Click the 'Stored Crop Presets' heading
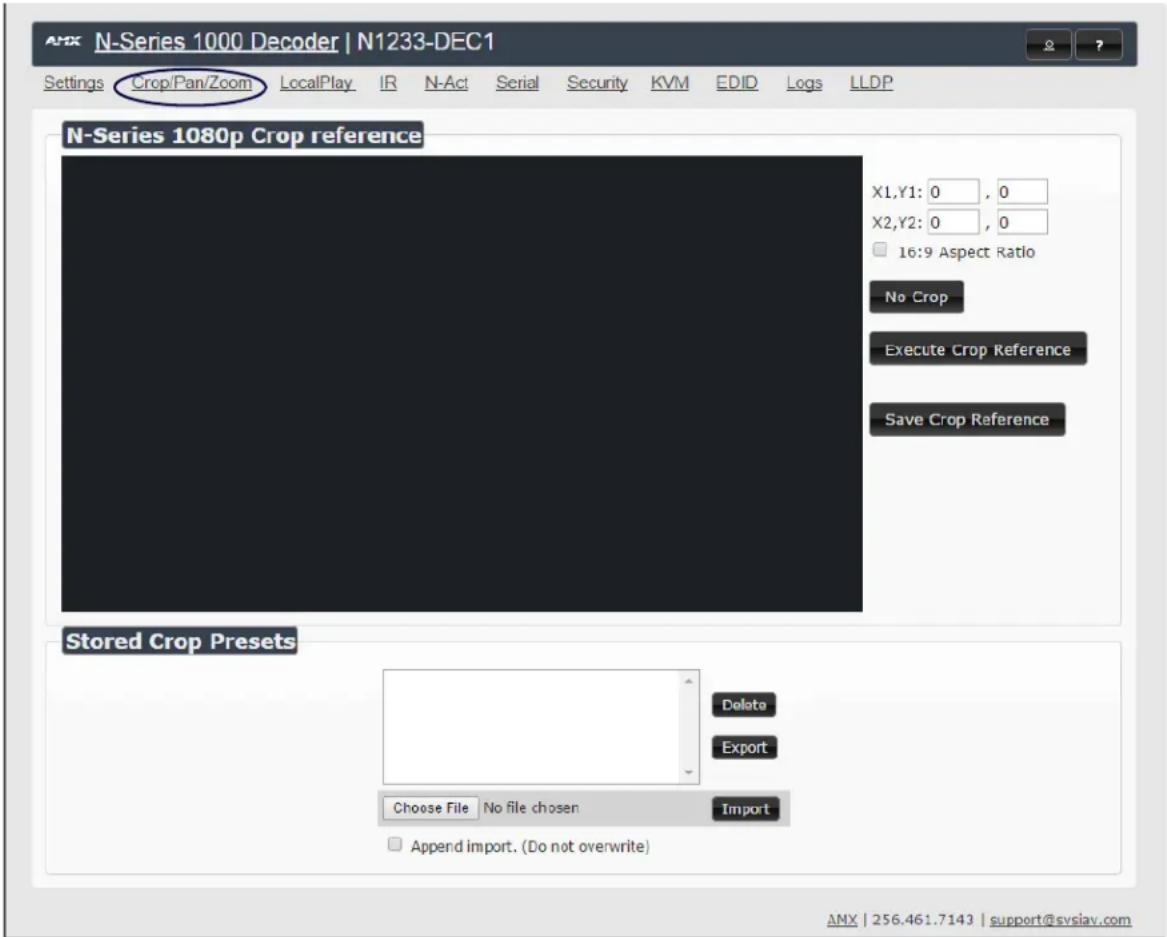The width and height of the screenshot is (1167, 937). [x=180, y=641]
